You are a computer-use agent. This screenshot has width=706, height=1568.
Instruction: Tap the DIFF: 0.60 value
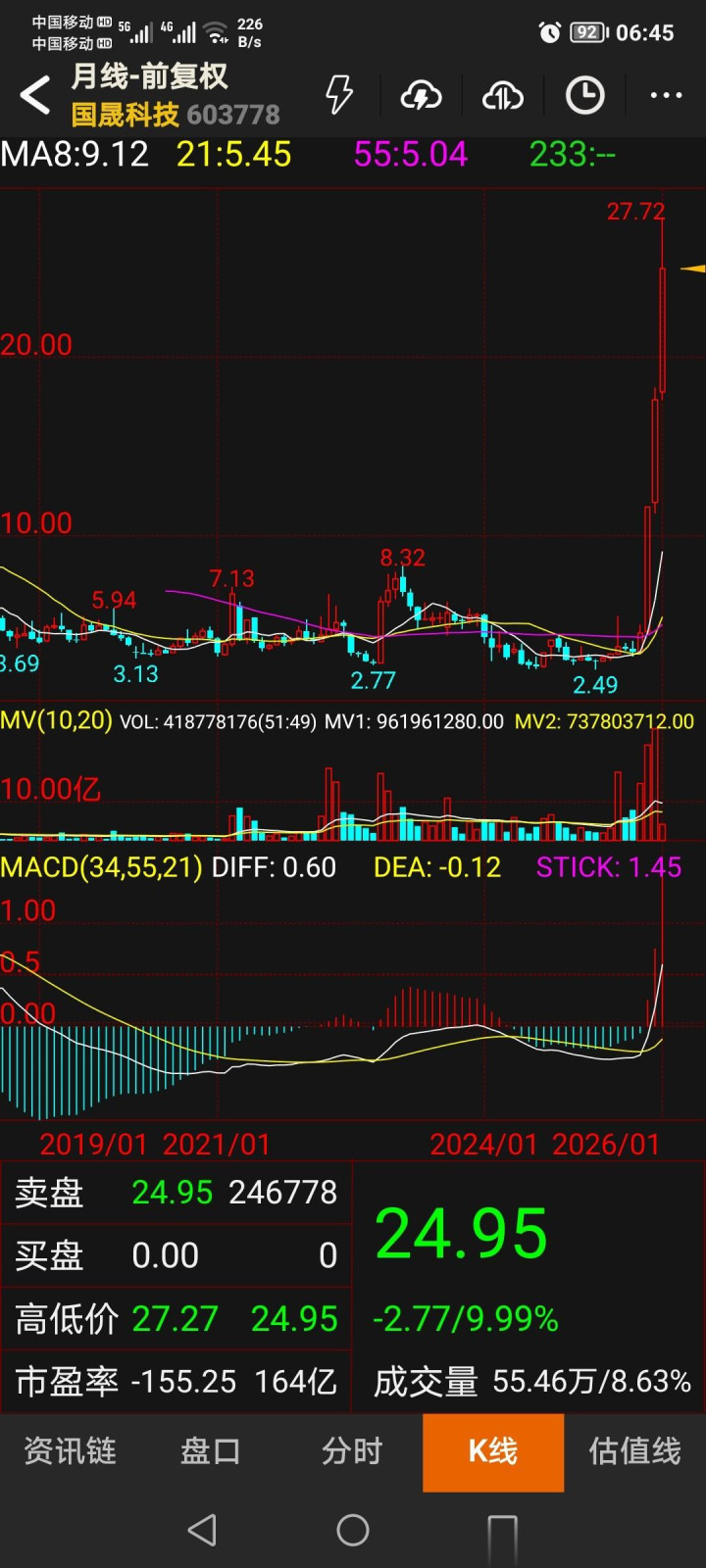(x=274, y=867)
